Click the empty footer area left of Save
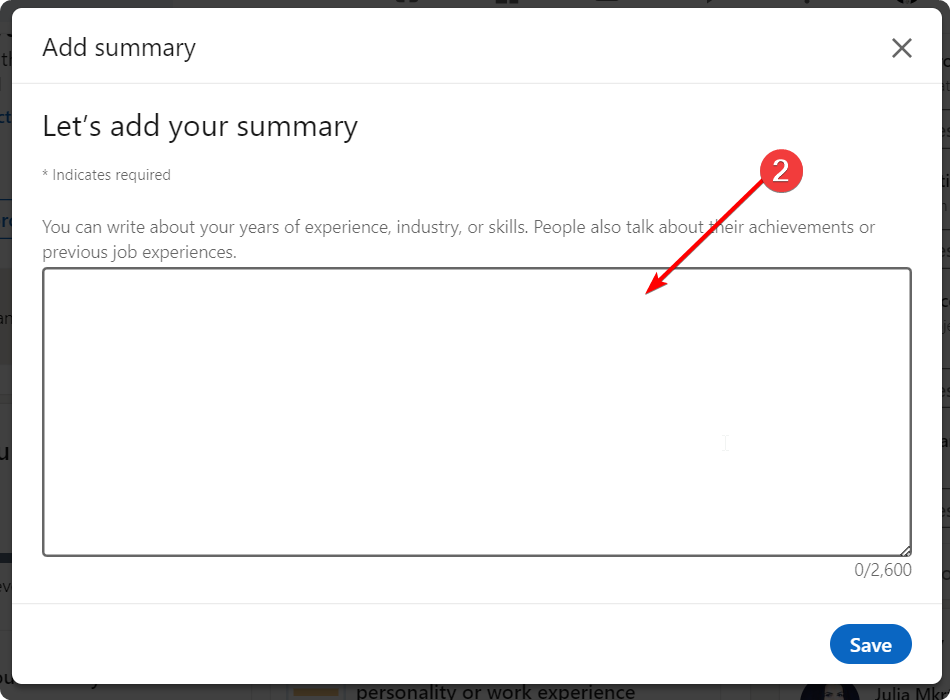Viewport: 950px width, 700px height. 400,645
